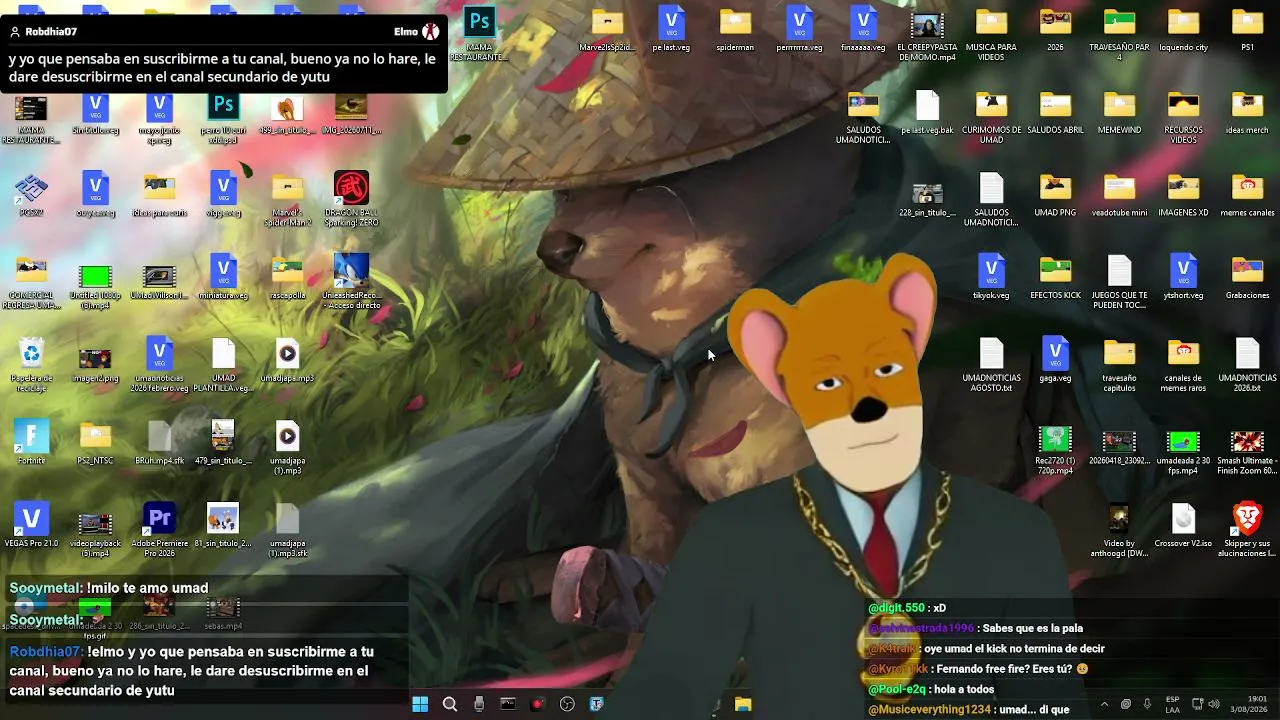
Task: Click the Elmo avatar in alert box
Action: point(431,32)
